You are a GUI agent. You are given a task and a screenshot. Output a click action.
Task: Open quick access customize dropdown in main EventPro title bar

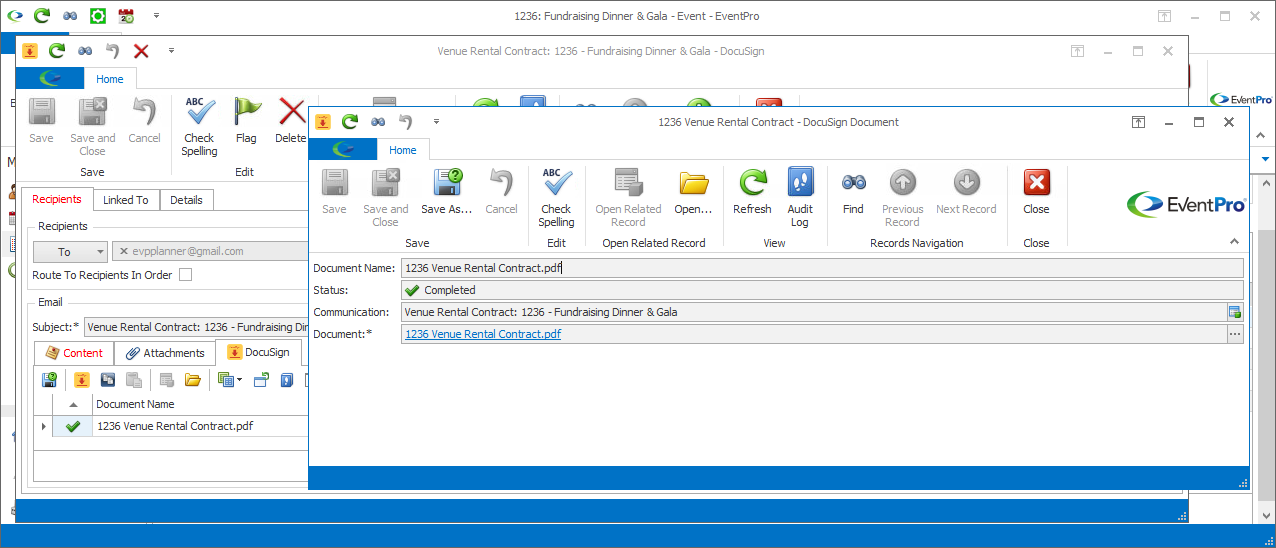tap(156, 16)
